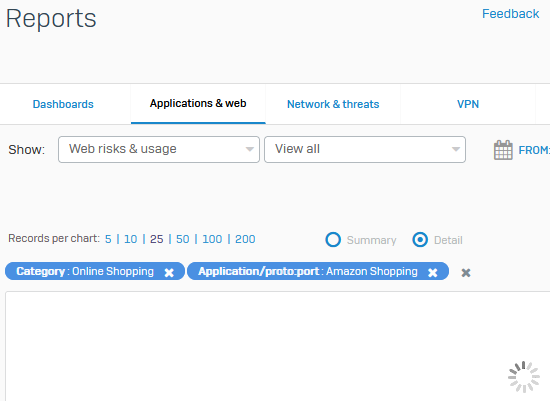Click the FROM date label

click(534, 150)
